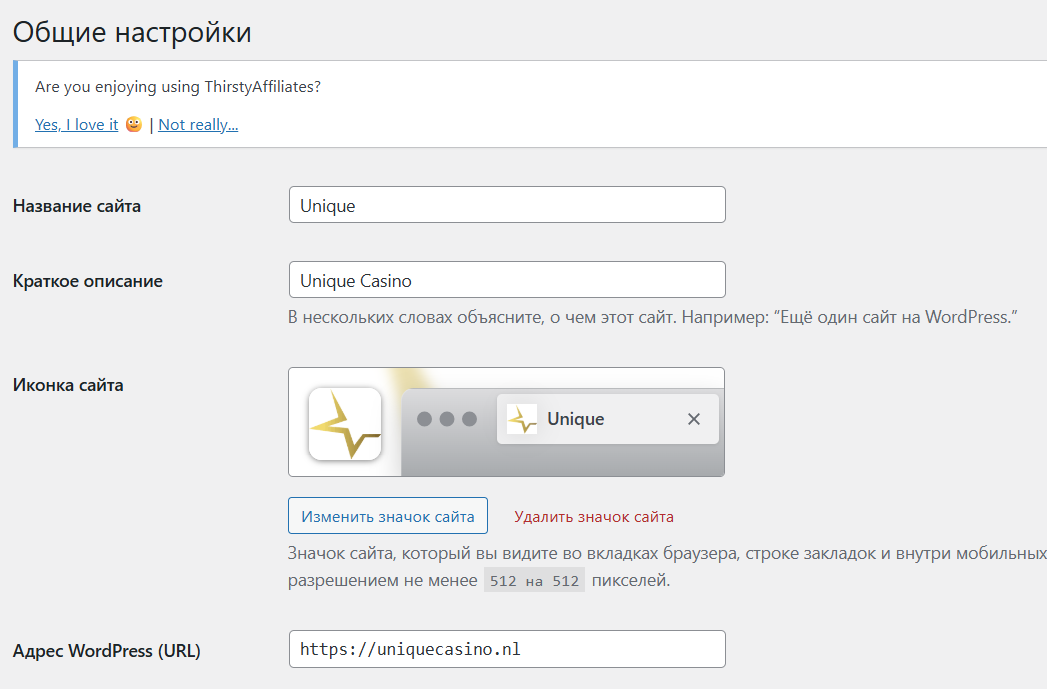Focus the Название сайта input containing Unique
1047x689 pixels.
507,204
